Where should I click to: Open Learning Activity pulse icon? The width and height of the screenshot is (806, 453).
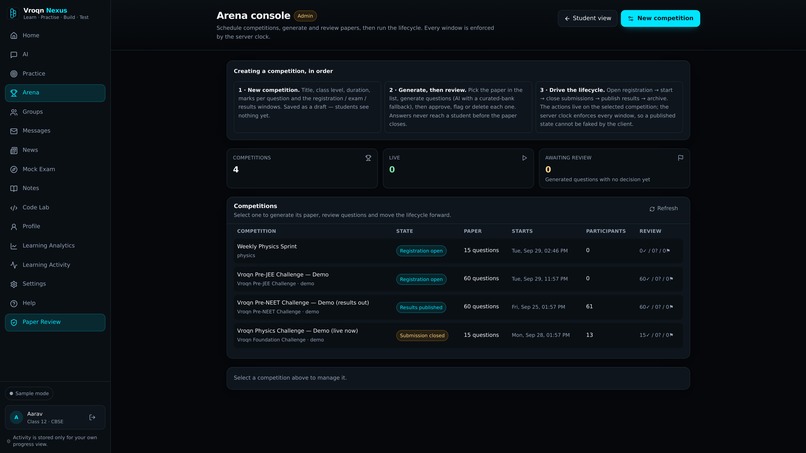[x=14, y=265]
